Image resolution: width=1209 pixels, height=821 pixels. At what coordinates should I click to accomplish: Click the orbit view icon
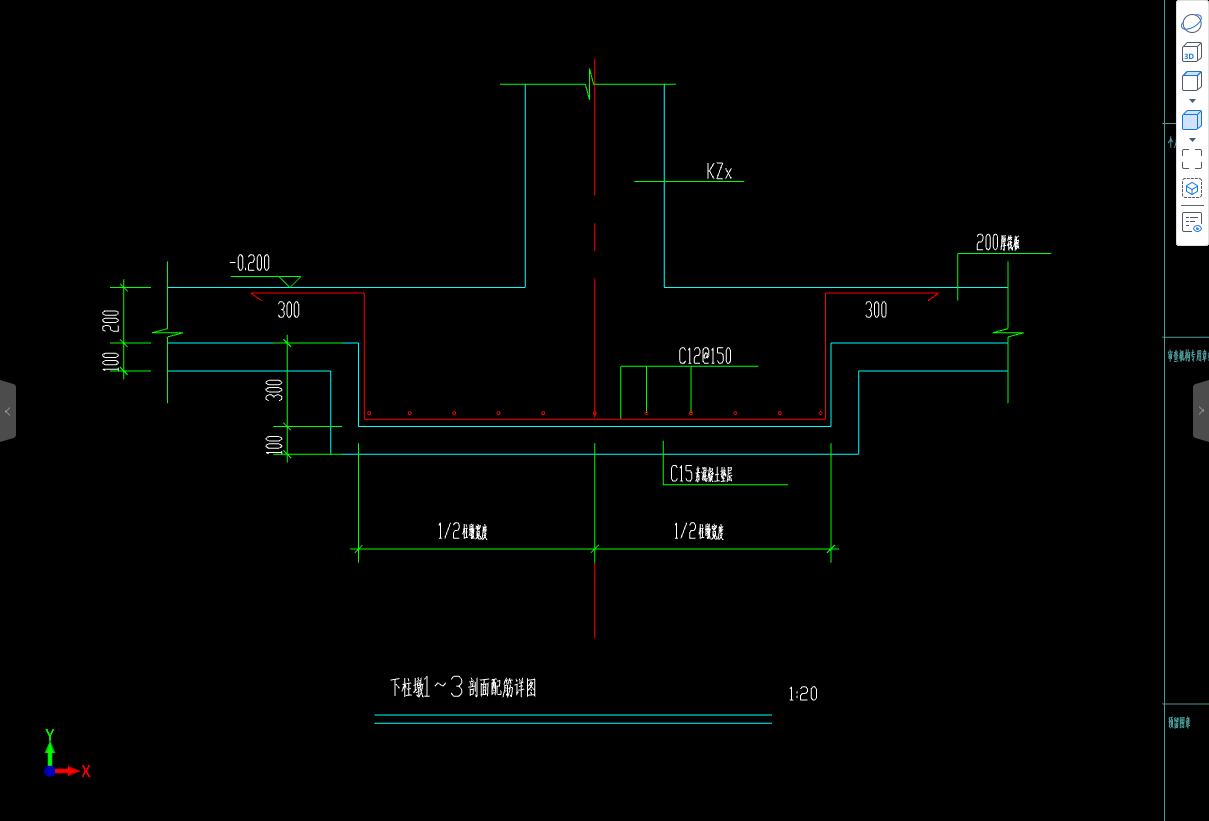coord(1192,23)
